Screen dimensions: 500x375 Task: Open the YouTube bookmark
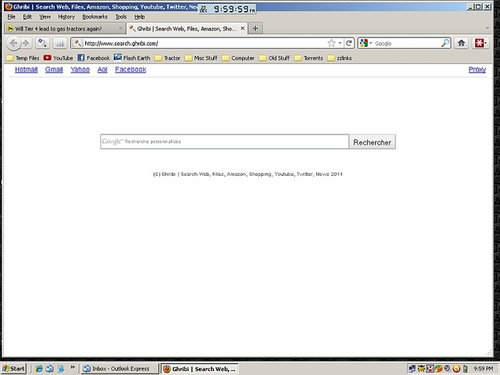[x=58, y=58]
